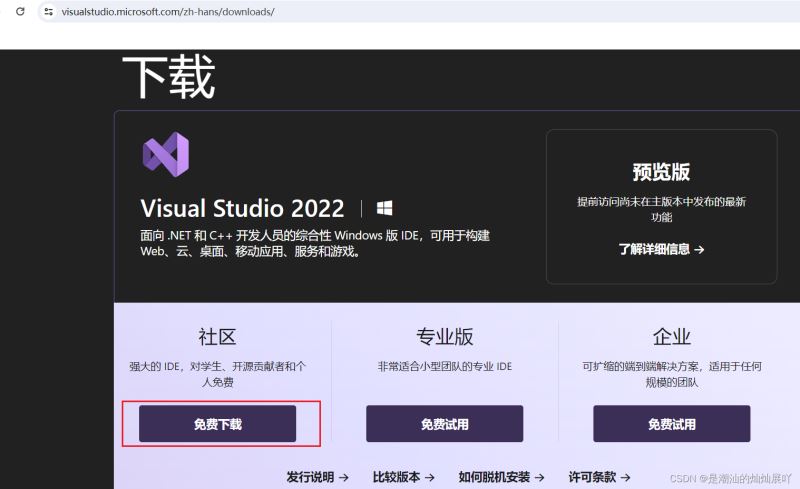The image size is (800, 489).
Task: Open the 了解详细信息 link
Action: click(x=661, y=249)
